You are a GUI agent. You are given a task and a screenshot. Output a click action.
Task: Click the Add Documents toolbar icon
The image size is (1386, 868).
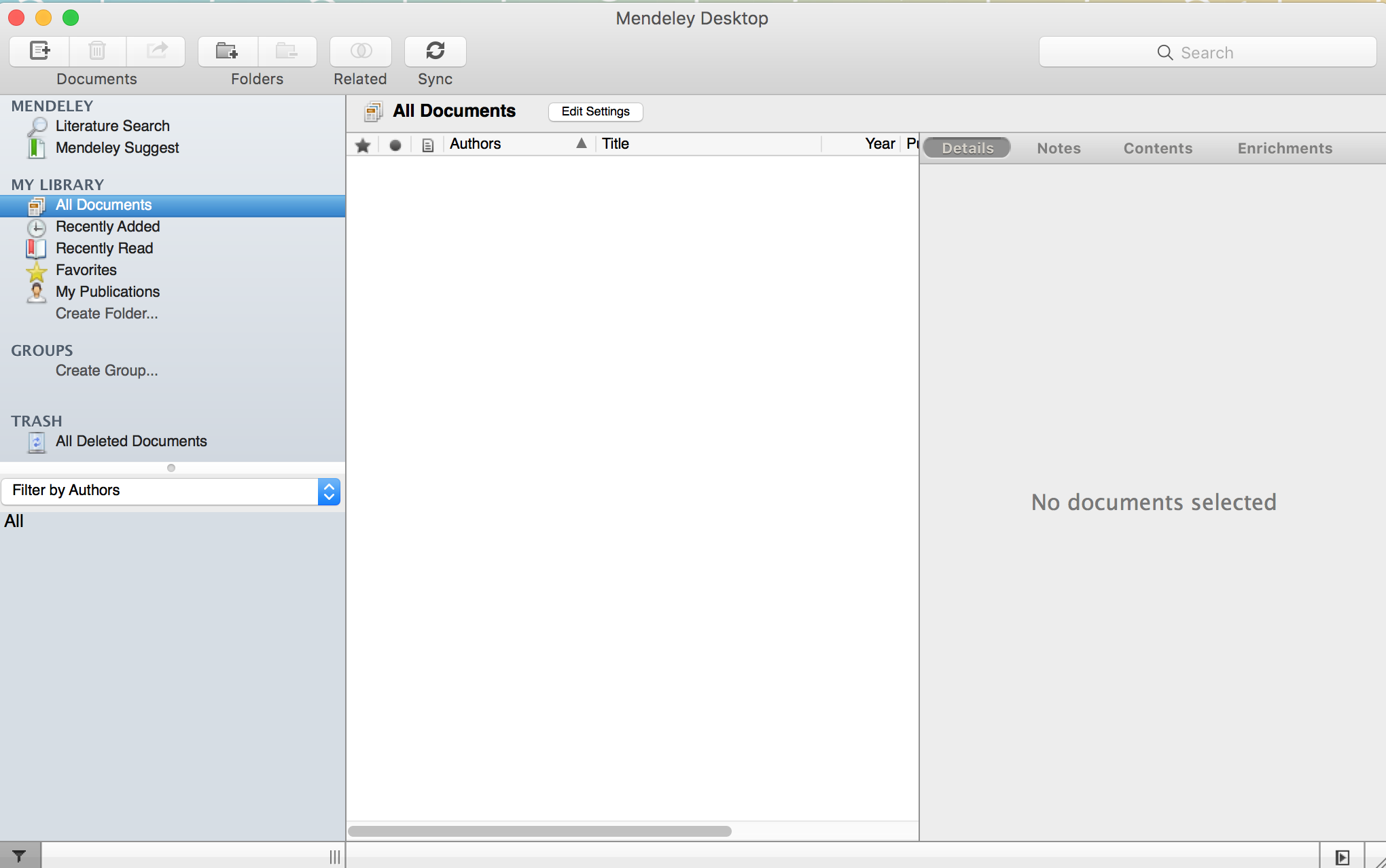click(39, 51)
